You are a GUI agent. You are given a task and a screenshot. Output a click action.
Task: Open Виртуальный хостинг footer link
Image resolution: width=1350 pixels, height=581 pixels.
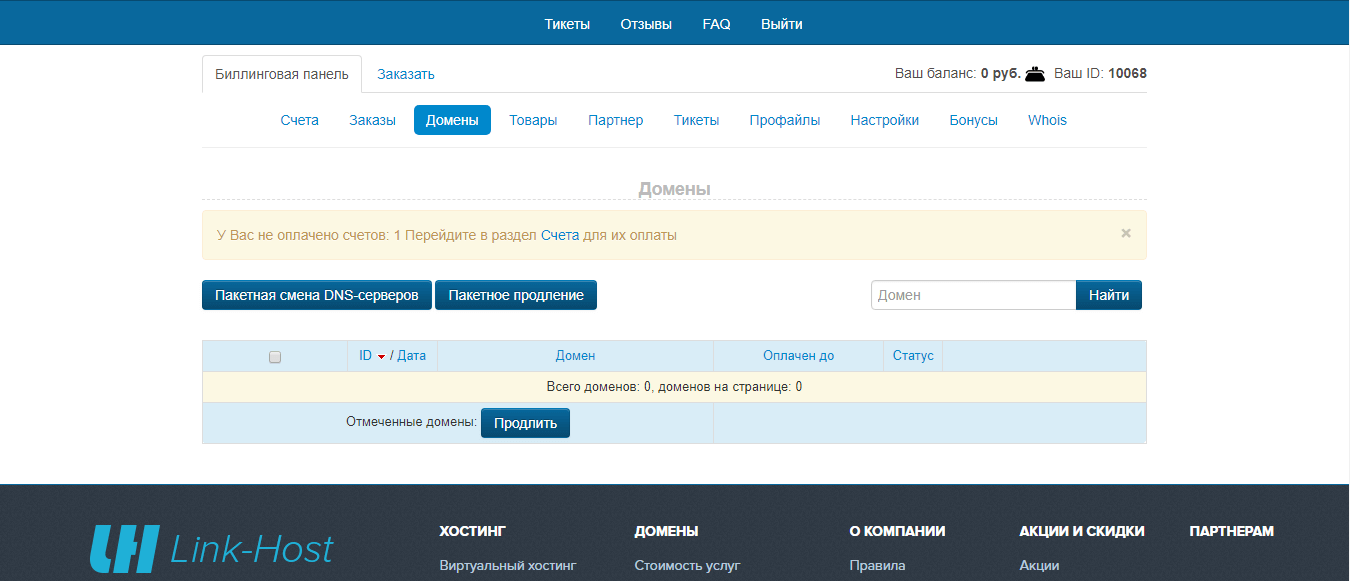click(x=507, y=565)
